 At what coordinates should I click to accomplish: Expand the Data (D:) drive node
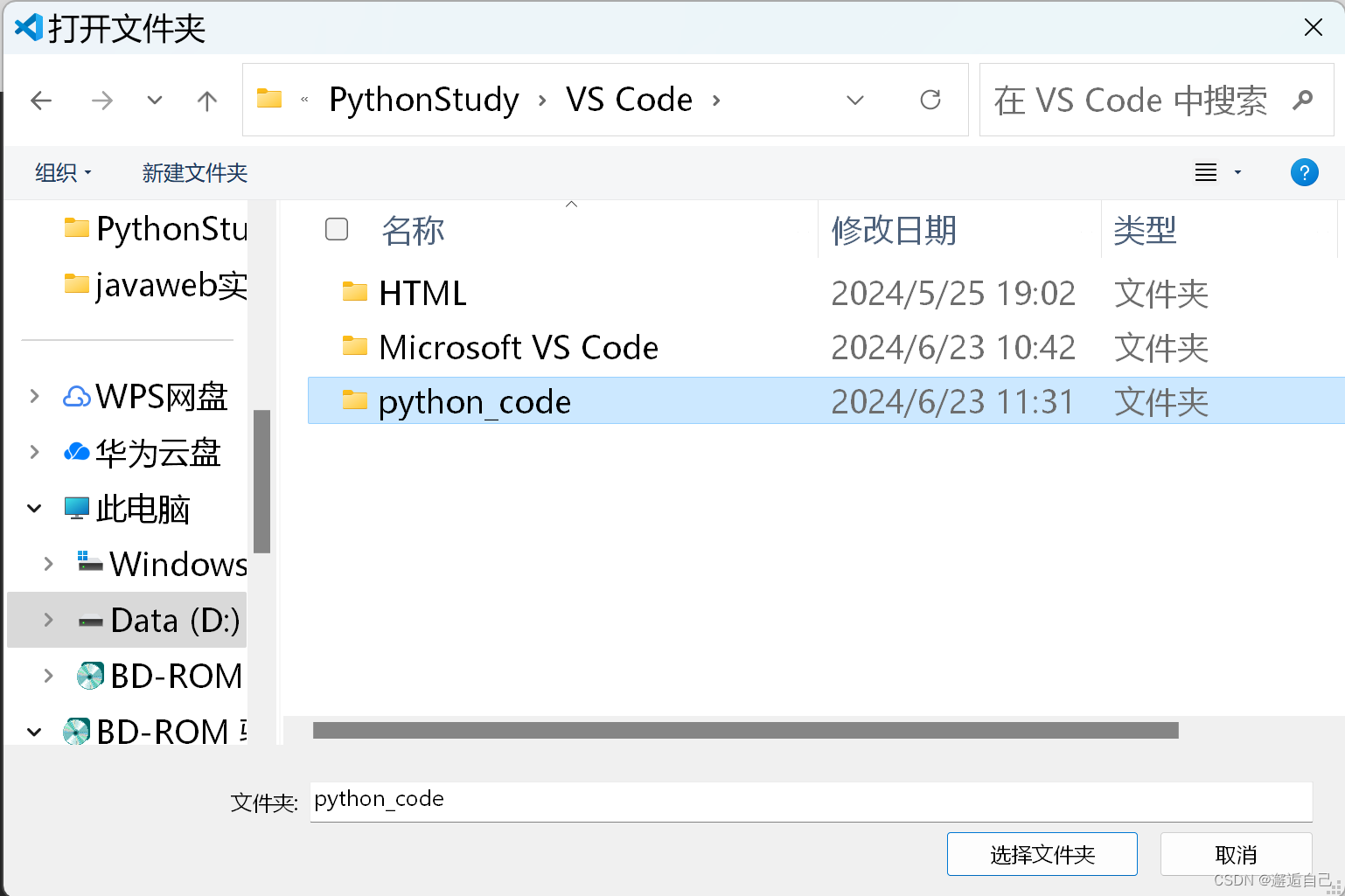(48, 620)
